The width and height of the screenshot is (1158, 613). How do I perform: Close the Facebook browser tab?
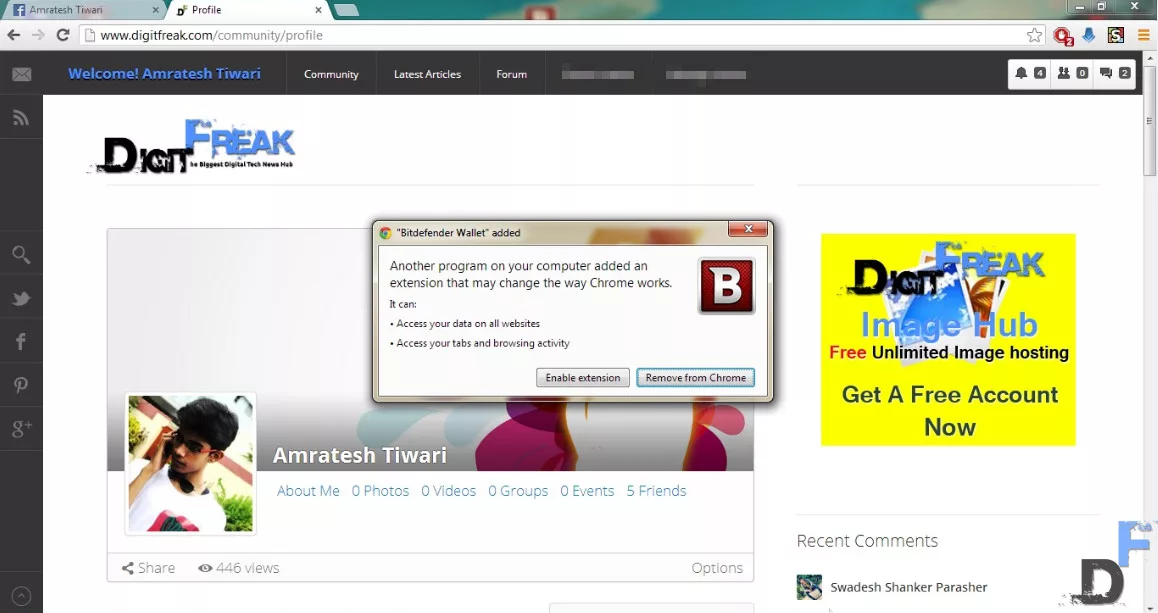click(155, 10)
